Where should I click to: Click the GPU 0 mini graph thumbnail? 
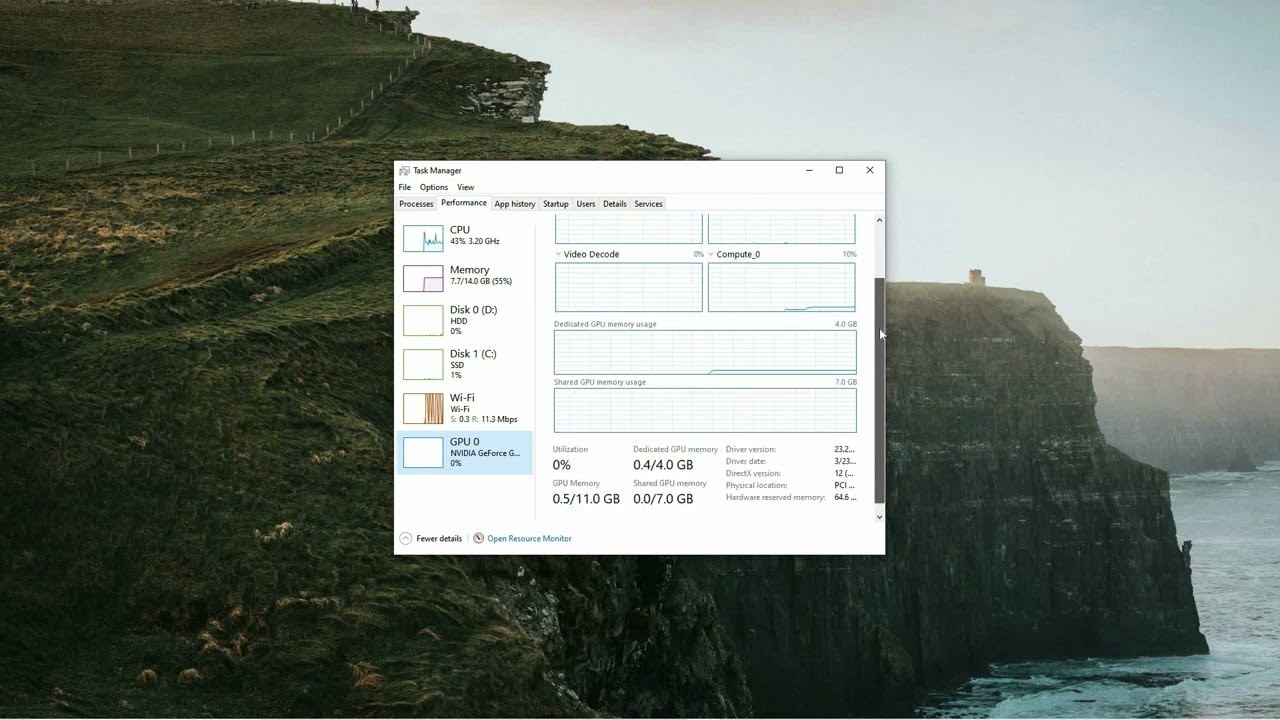point(423,452)
